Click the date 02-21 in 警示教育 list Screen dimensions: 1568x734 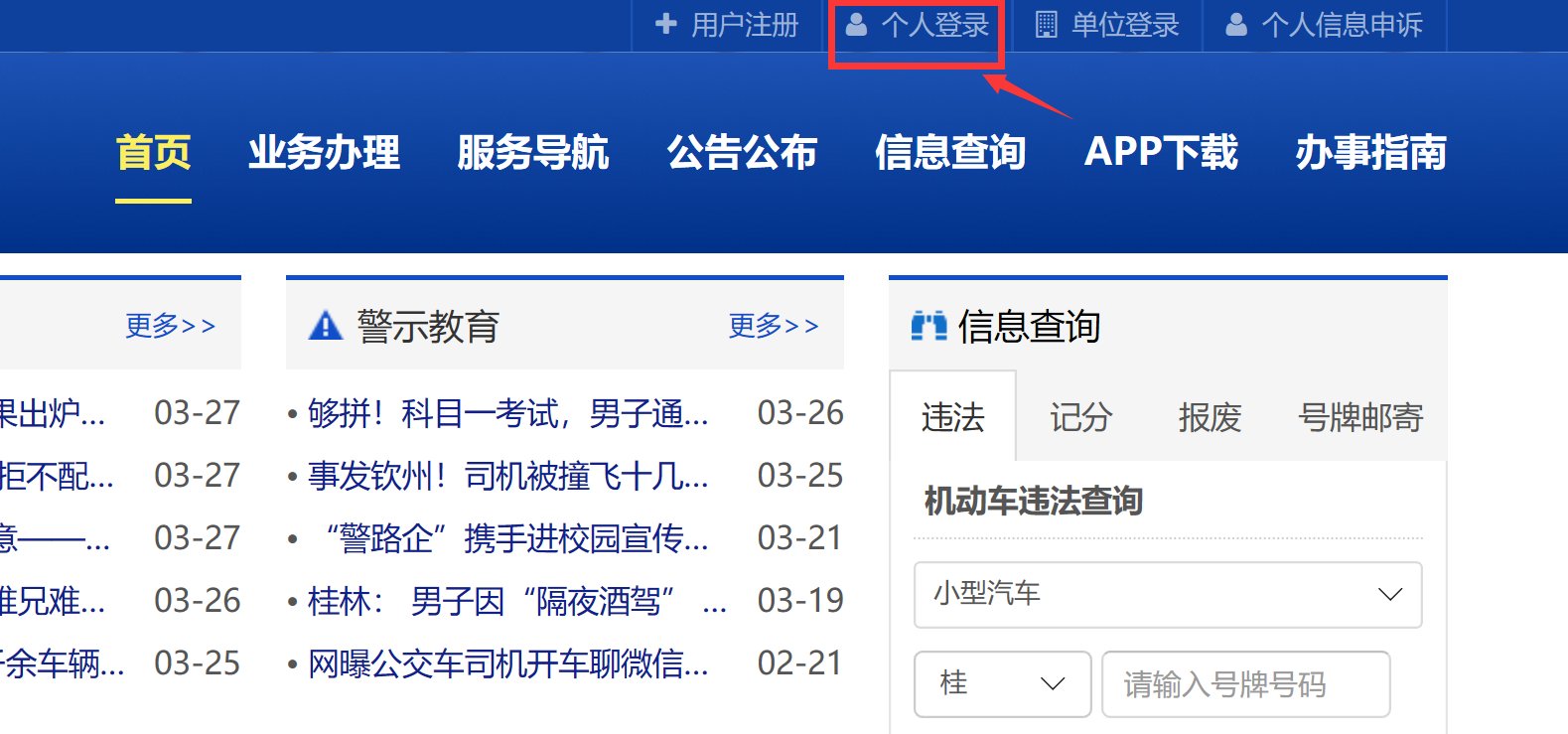[x=800, y=663]
